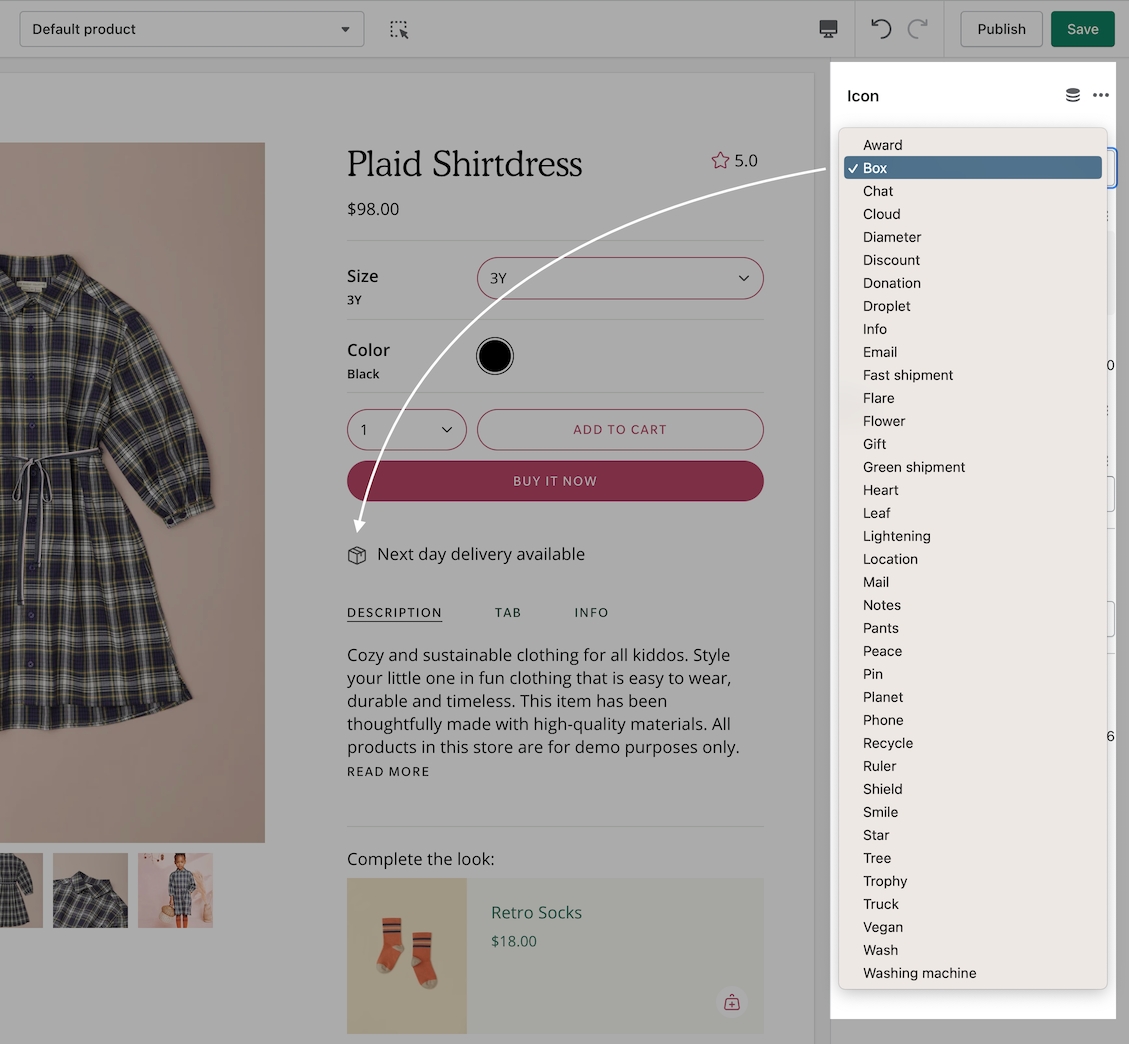Click the add-to-cart icon on Retro Socks
1129x1044 pixels.
pos(732,1002)
